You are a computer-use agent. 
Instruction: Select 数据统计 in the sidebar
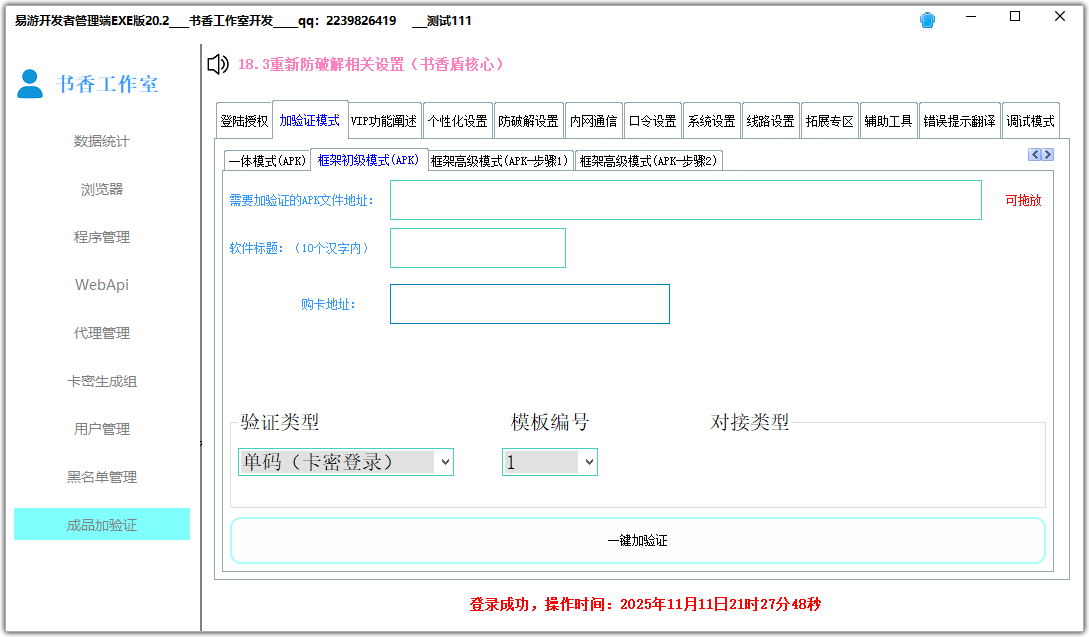[x=101, y=141]
